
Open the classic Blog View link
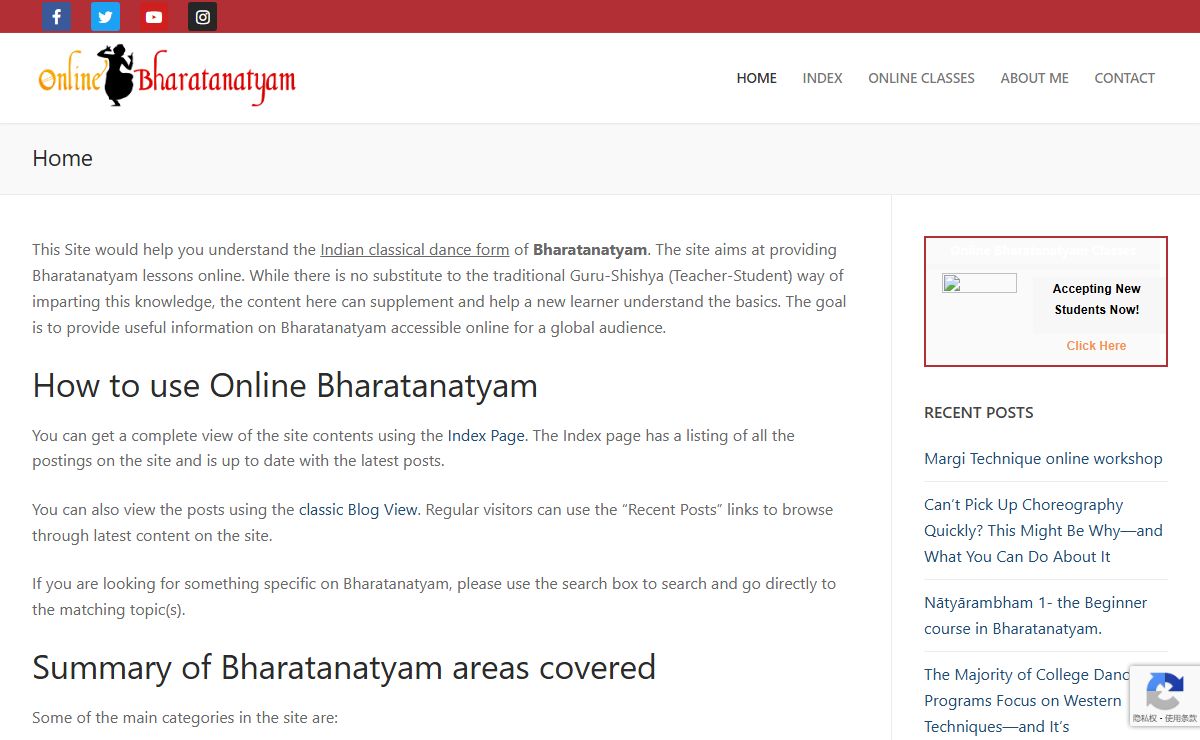358,509
